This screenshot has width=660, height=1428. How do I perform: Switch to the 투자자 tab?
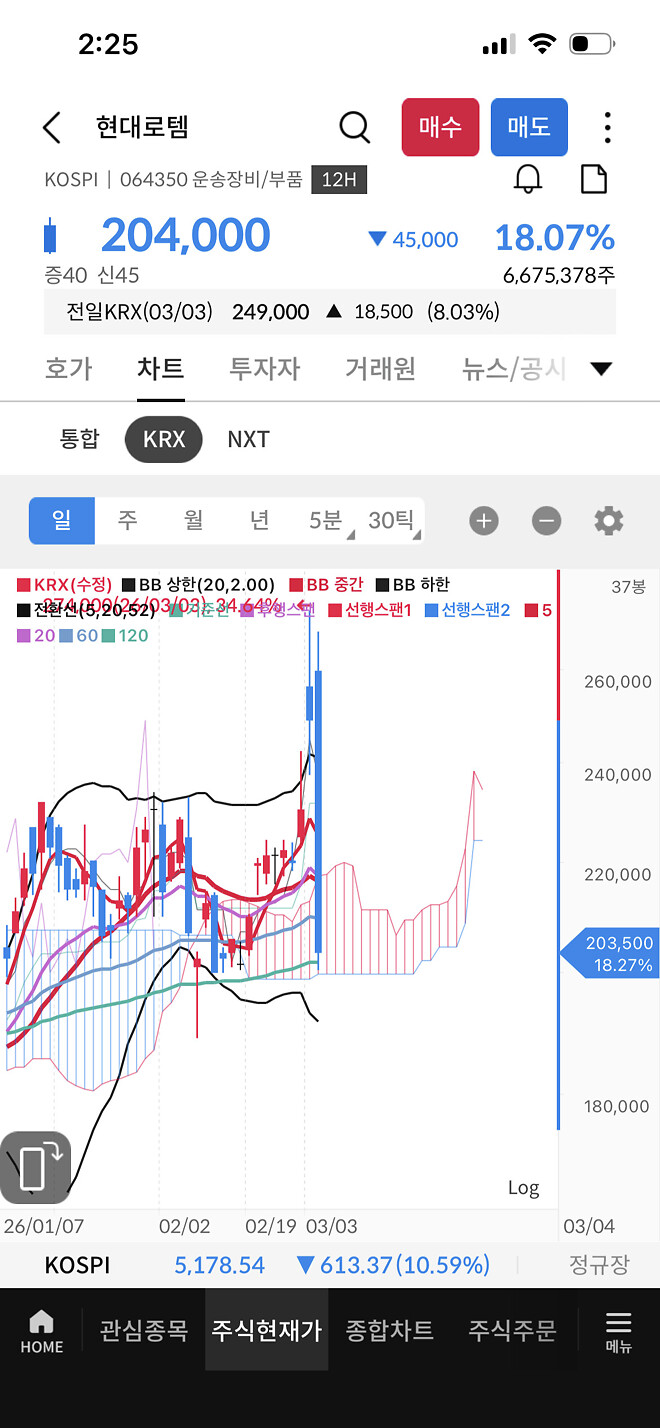pos(264,368)
